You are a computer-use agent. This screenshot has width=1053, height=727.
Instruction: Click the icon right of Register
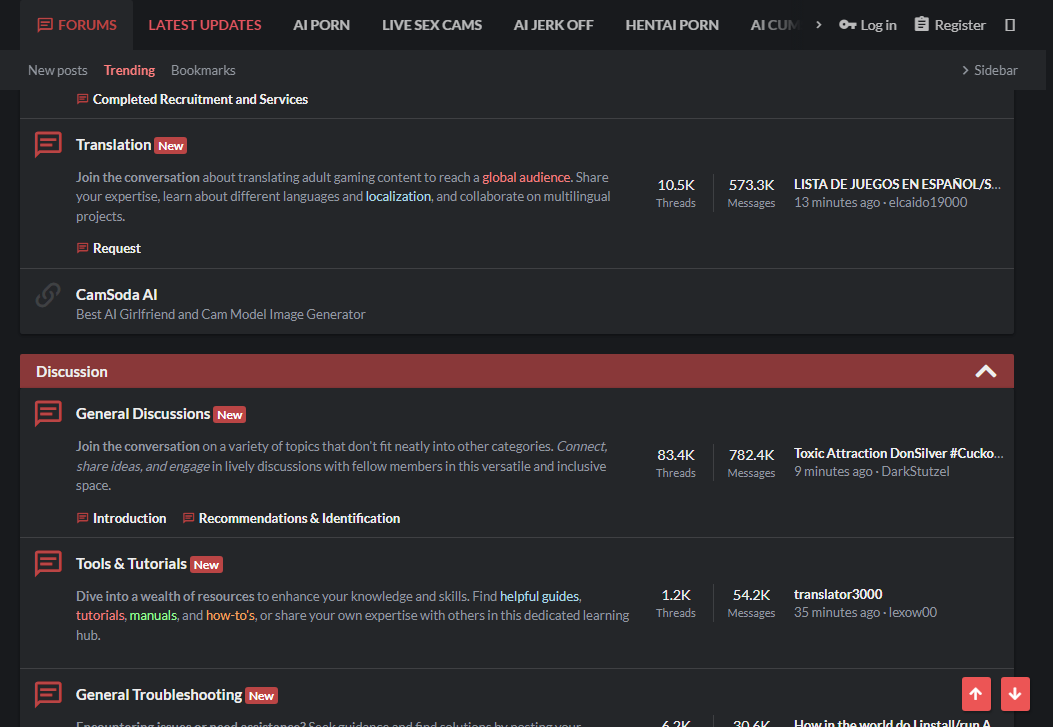point(1009,25)
